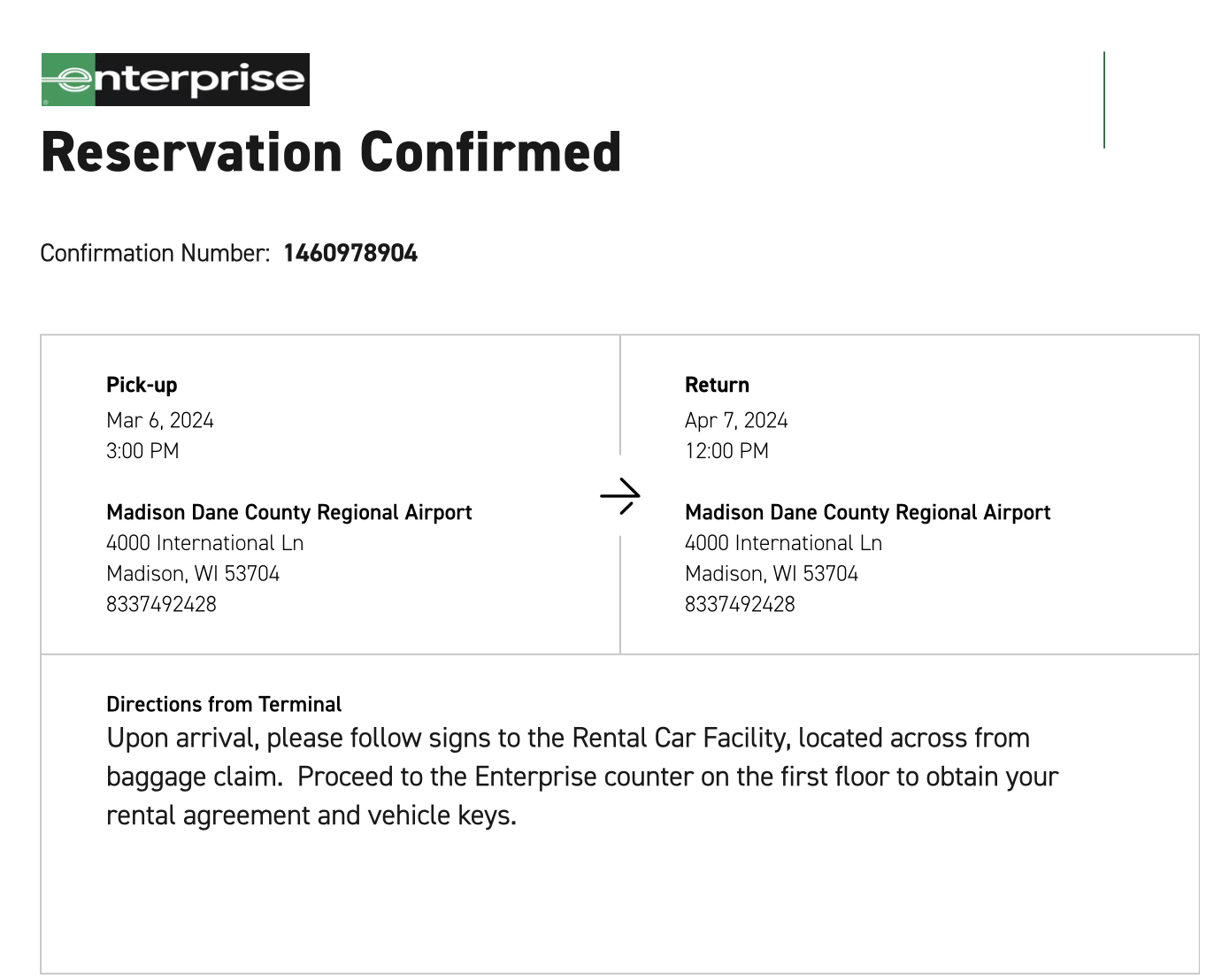Click the Confirmation Number label
1214x980 pixels.
155,254
